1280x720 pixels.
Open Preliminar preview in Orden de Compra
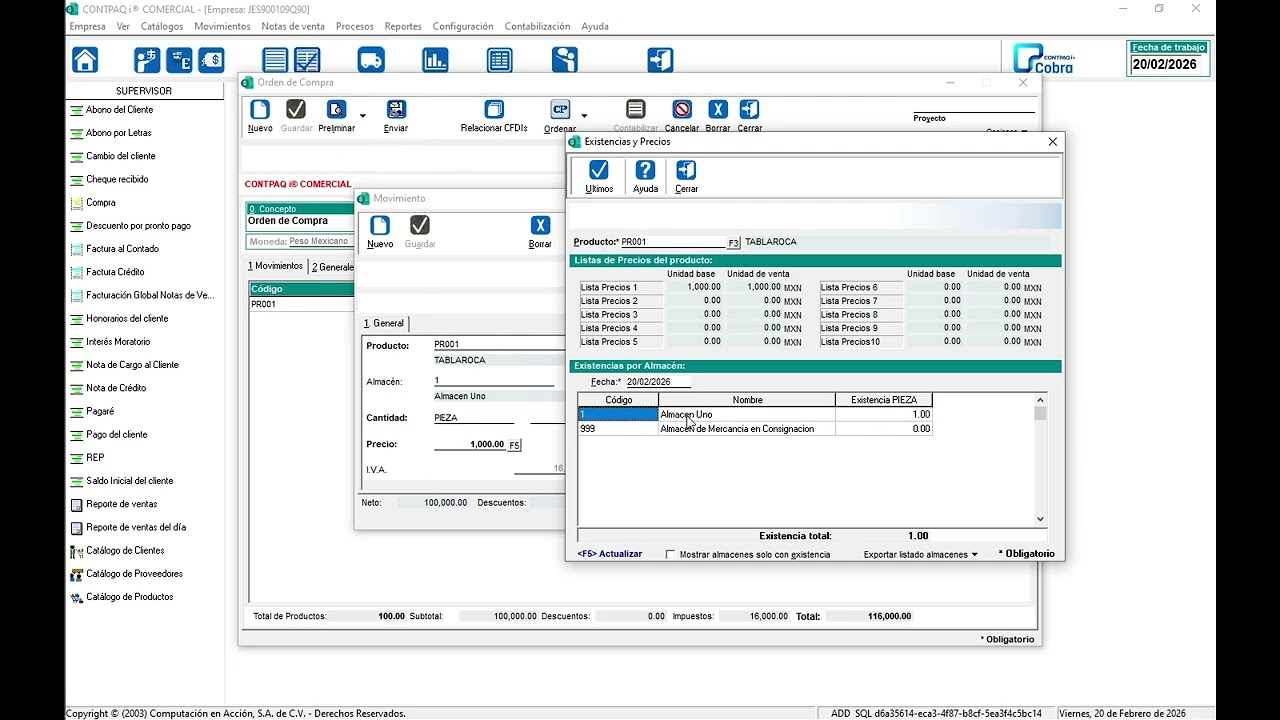click(x=336, y=116)
